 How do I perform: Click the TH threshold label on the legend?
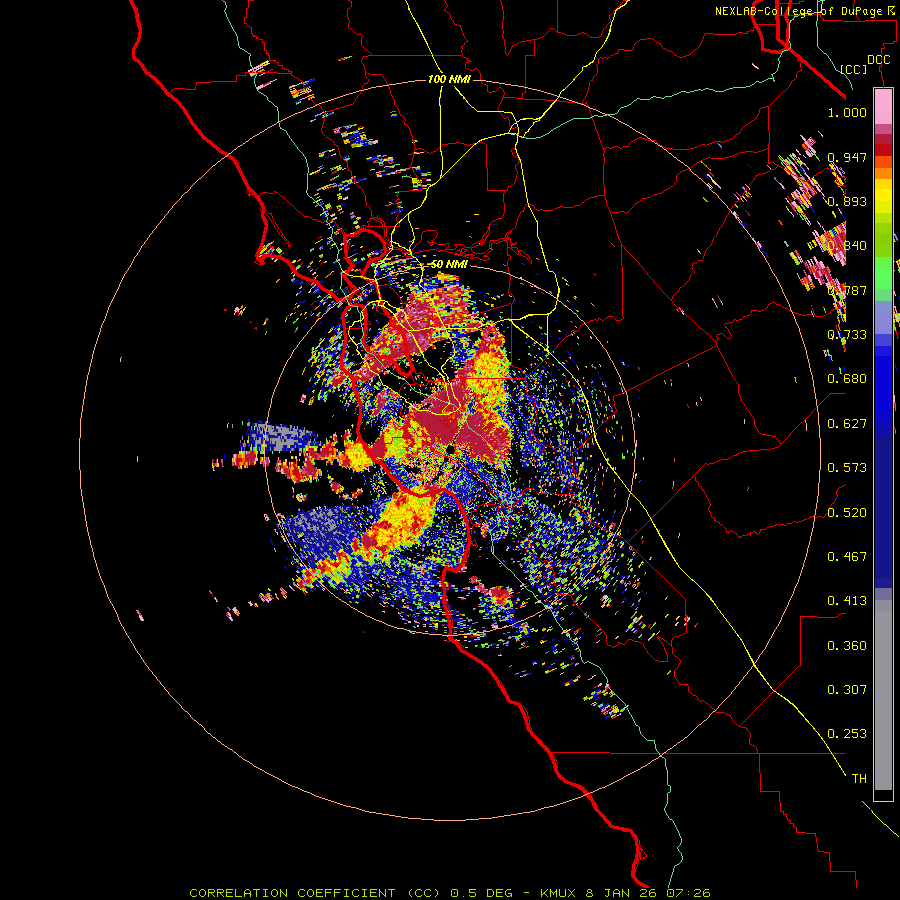(x=859, y=778)
